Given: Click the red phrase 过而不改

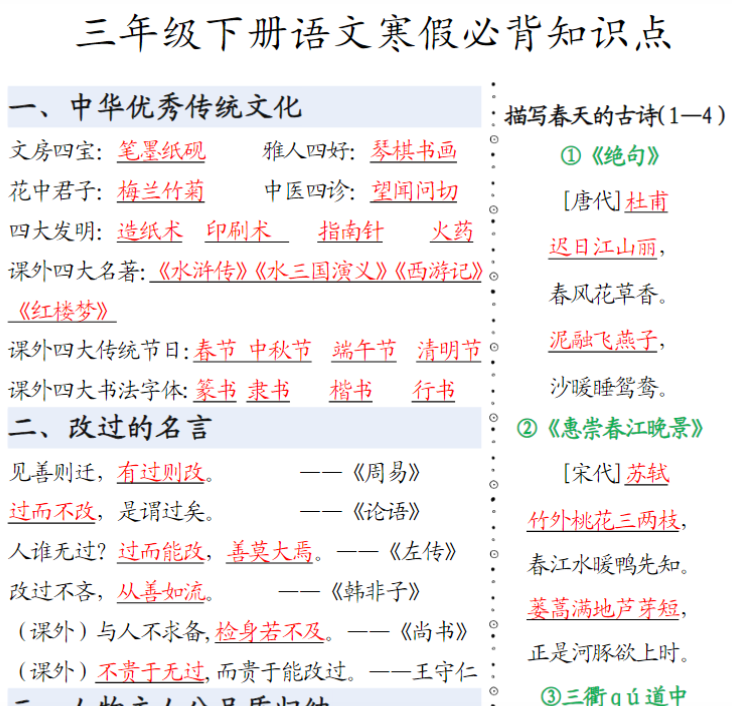Looking at the screenshot, I should pyautogui.click(x=53, y=512).
